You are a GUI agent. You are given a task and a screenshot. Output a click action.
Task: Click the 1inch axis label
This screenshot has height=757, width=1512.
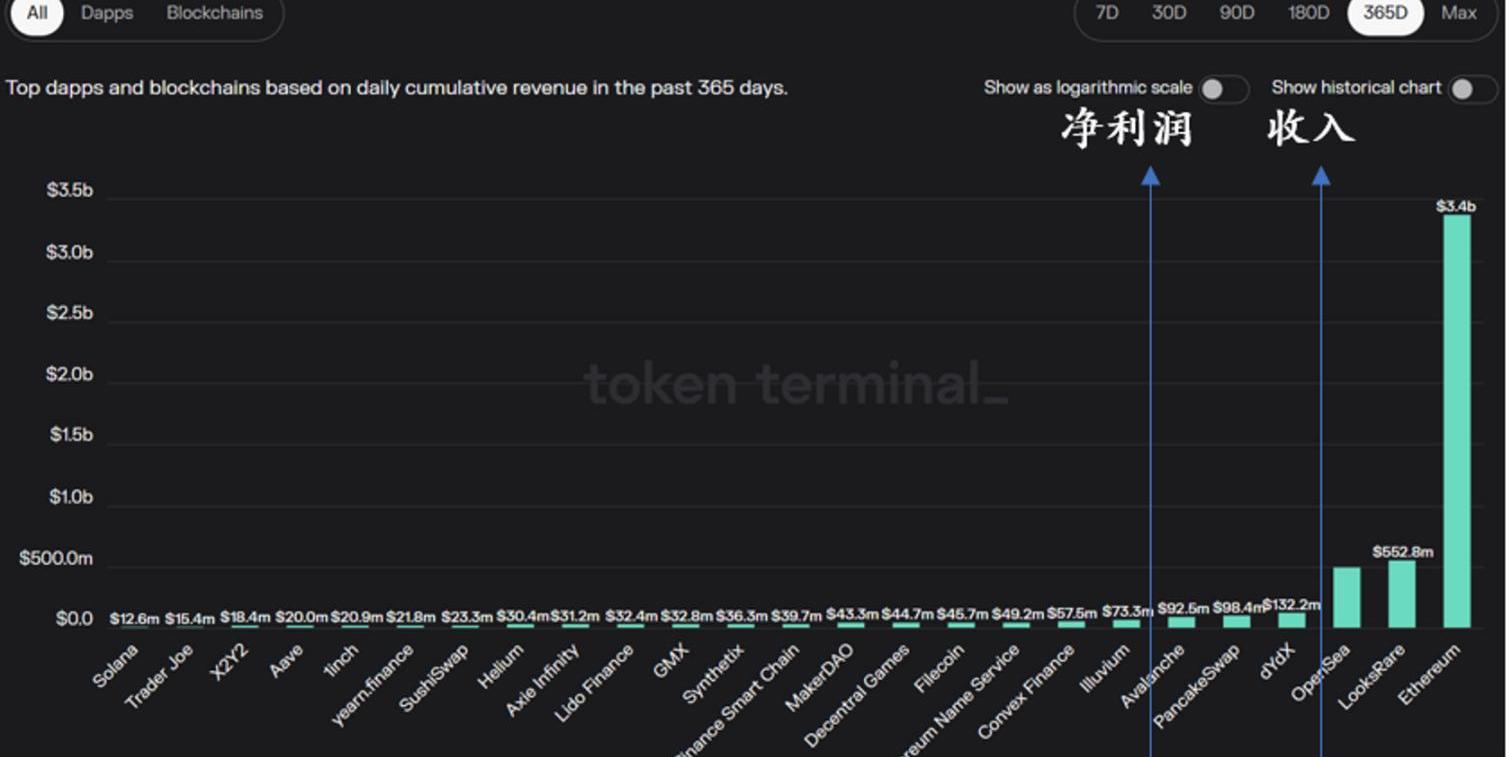coord(342,660)
